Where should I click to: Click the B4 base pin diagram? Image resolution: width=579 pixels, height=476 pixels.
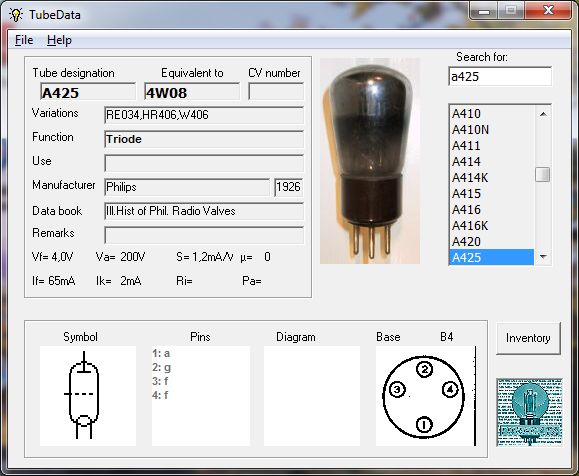coord(423,396)
